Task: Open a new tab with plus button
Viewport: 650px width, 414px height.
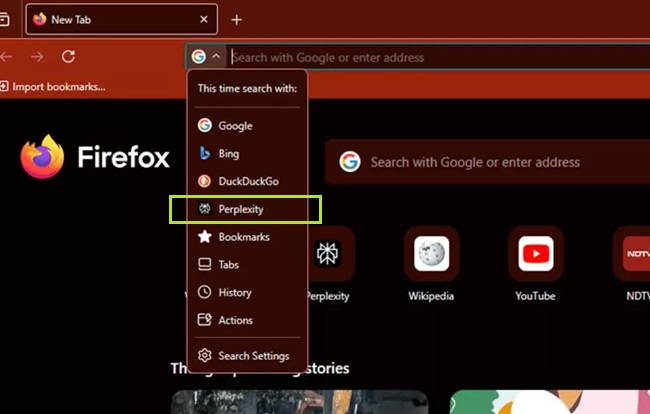Action: click(x=236, y=19)
